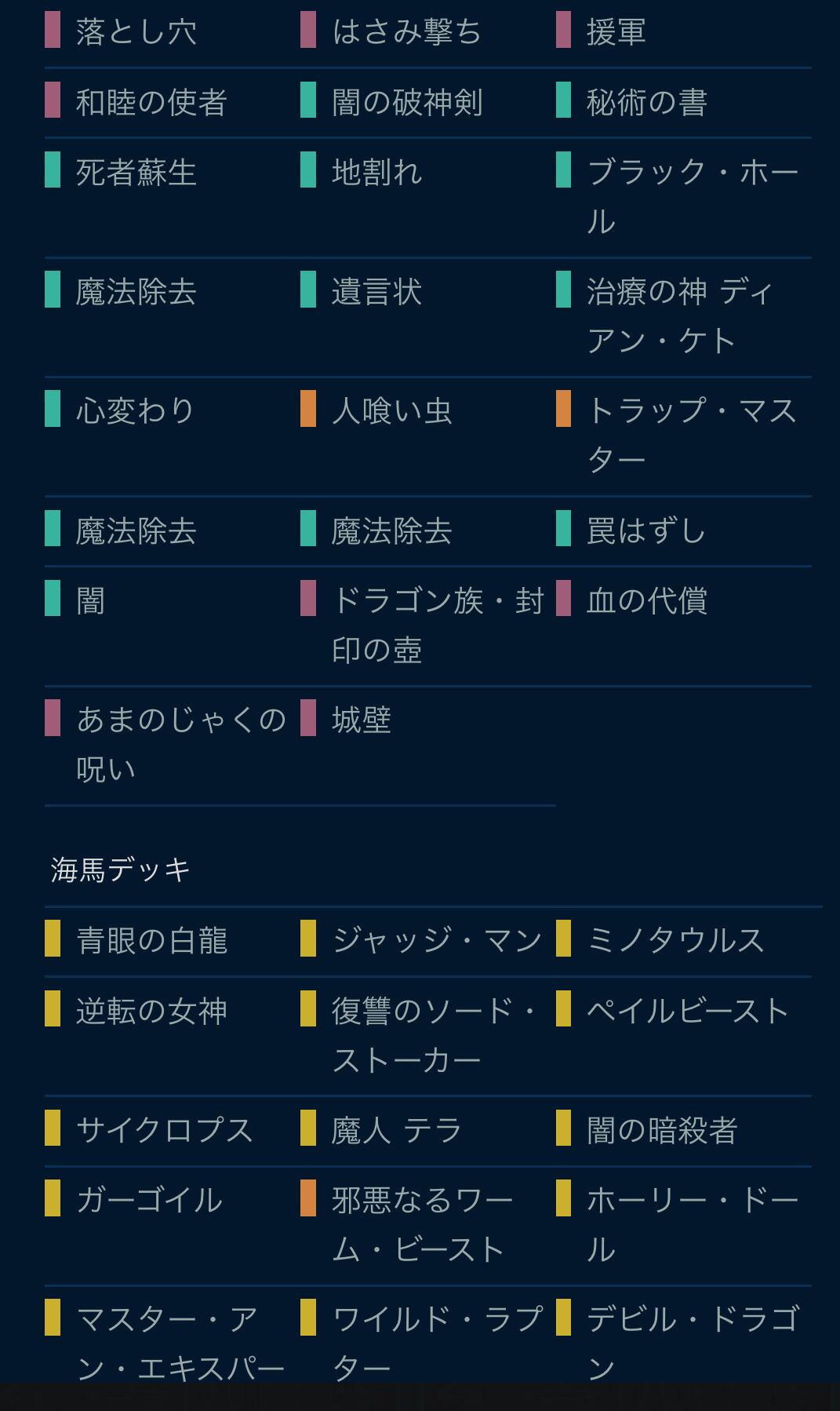The height and width of the screenshot is (1411, 840).
Task: Open the 死者蘇生 card link
Action: tap(136, 173)
